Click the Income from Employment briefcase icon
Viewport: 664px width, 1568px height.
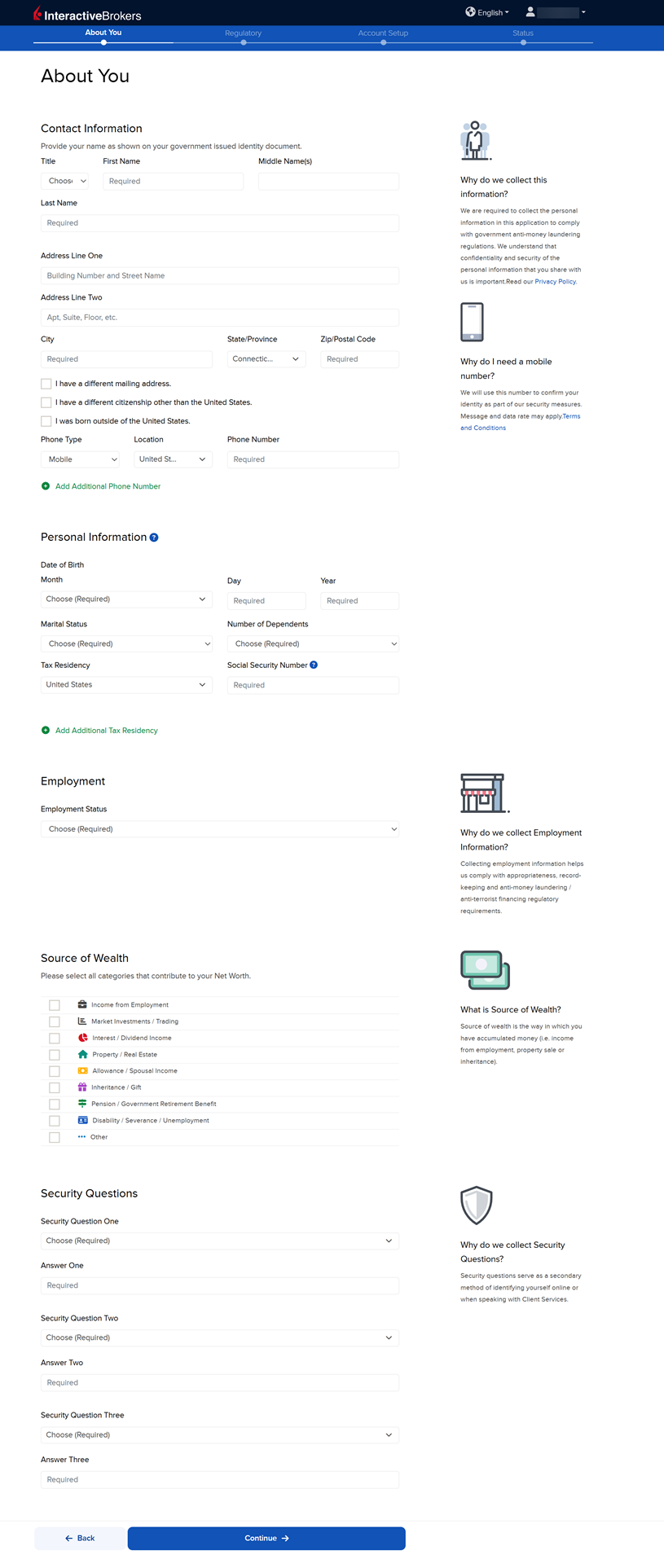[x=82, y=1004]
